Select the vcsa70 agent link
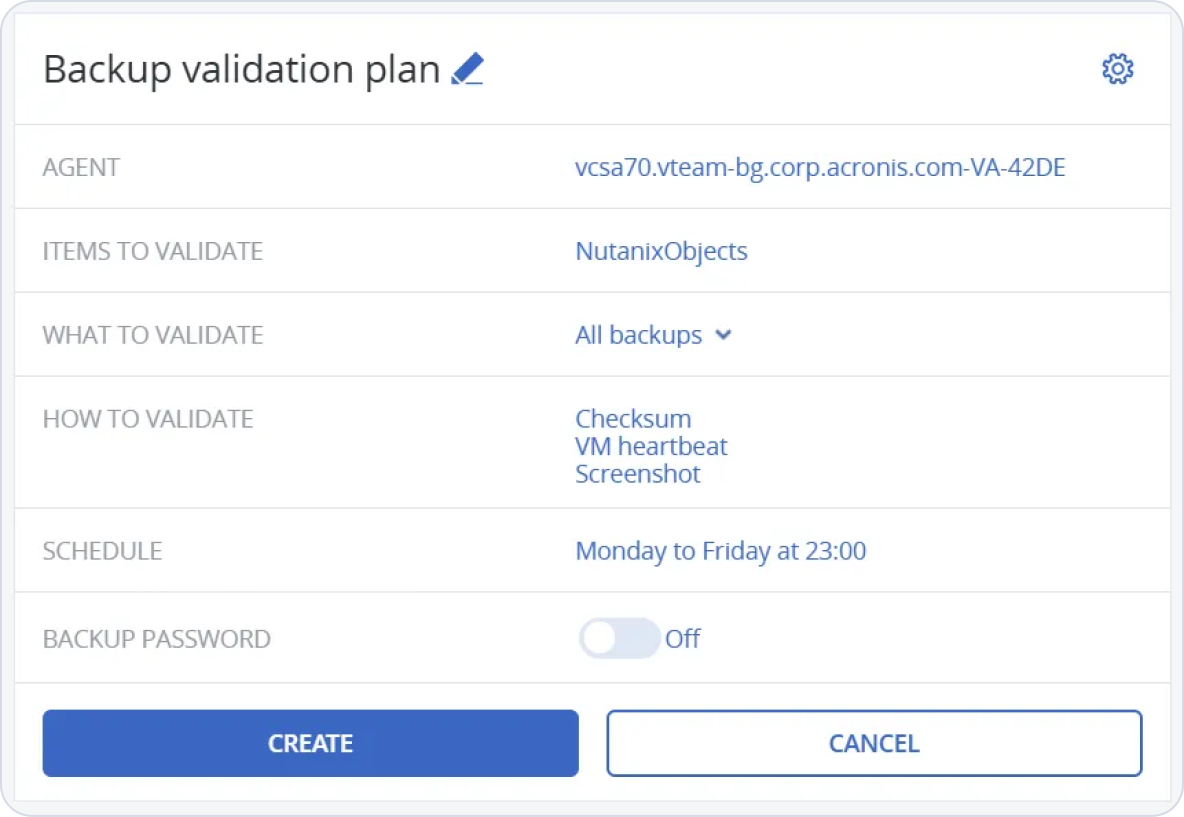Screen dimensions: 1184x817 [820, 167]
